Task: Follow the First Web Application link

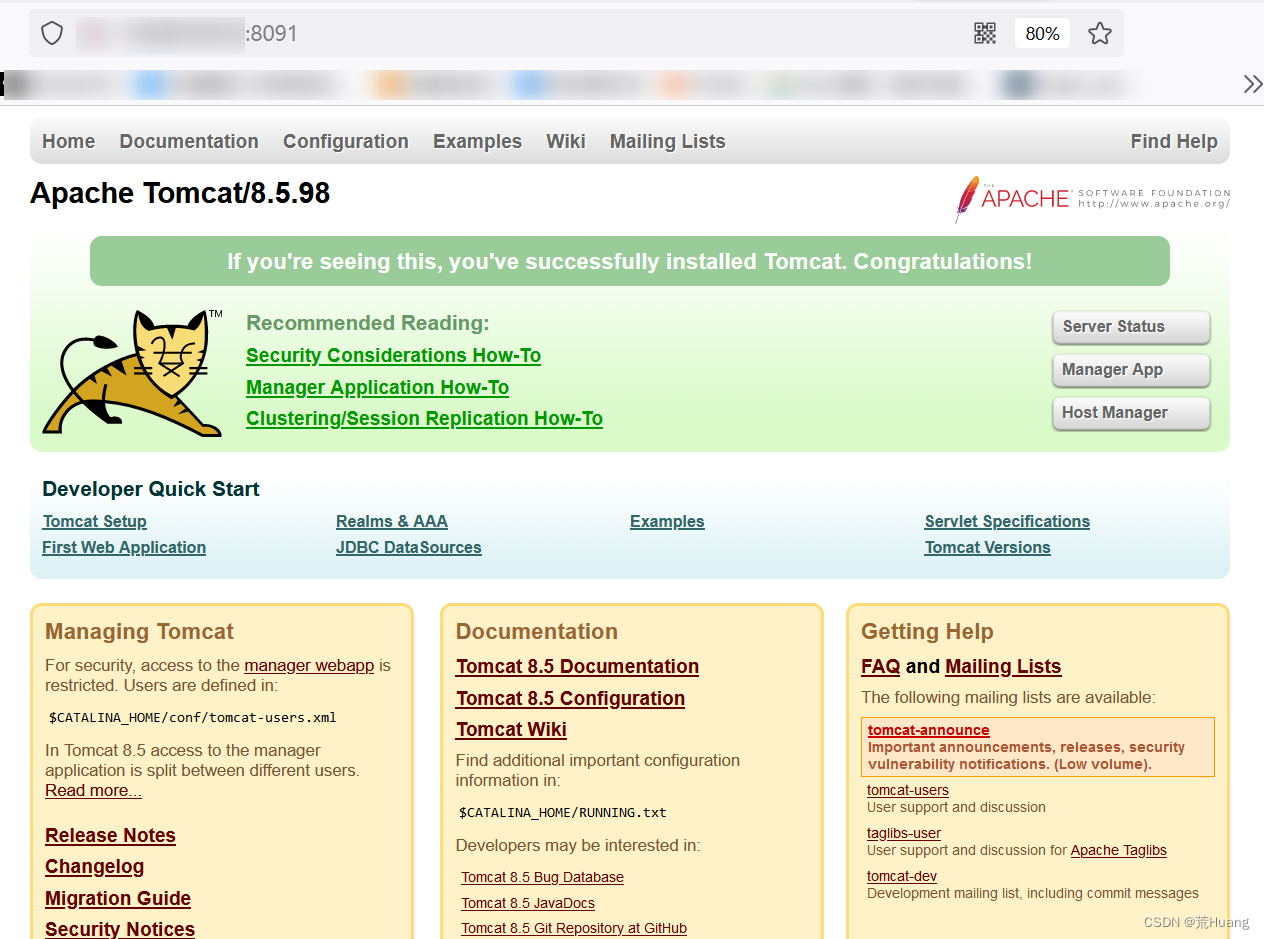Action: point(124,548)
